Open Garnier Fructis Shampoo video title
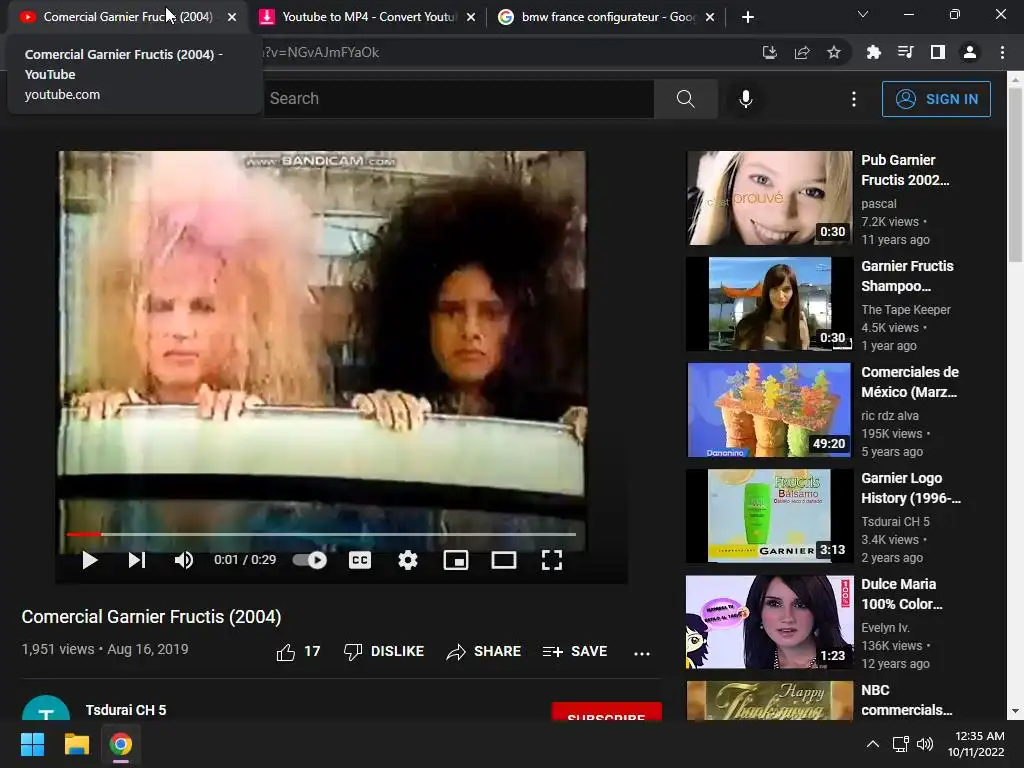This screenshot has width=1024, height=768. point(907,276)
